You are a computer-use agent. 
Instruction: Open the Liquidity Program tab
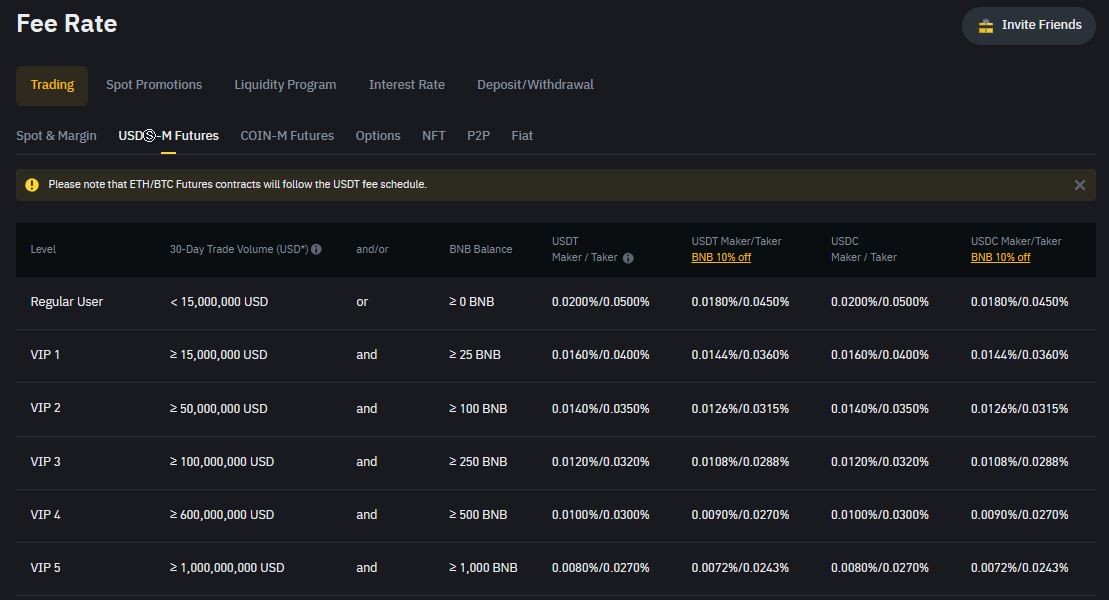coord(285,85)
